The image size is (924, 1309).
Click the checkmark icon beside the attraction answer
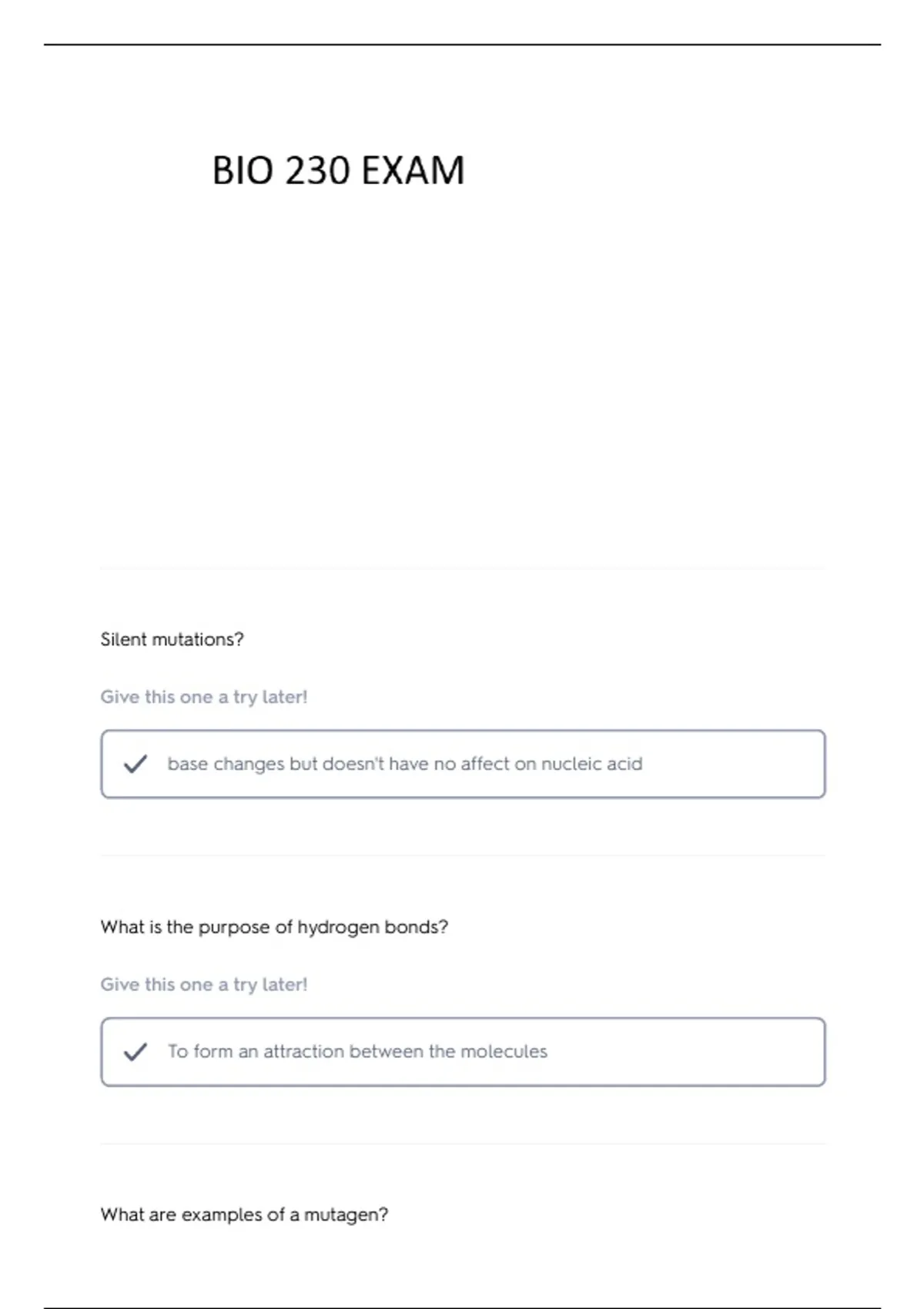136,1052
